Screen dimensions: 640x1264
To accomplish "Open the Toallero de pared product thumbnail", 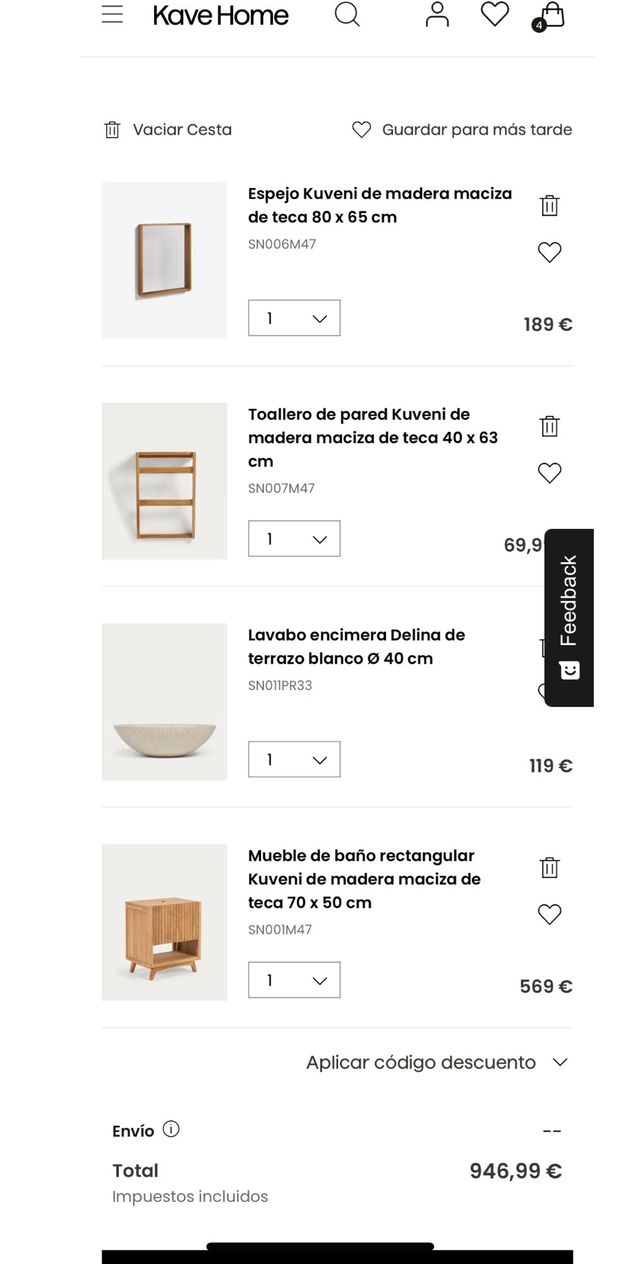I will (x=163, y=481).
